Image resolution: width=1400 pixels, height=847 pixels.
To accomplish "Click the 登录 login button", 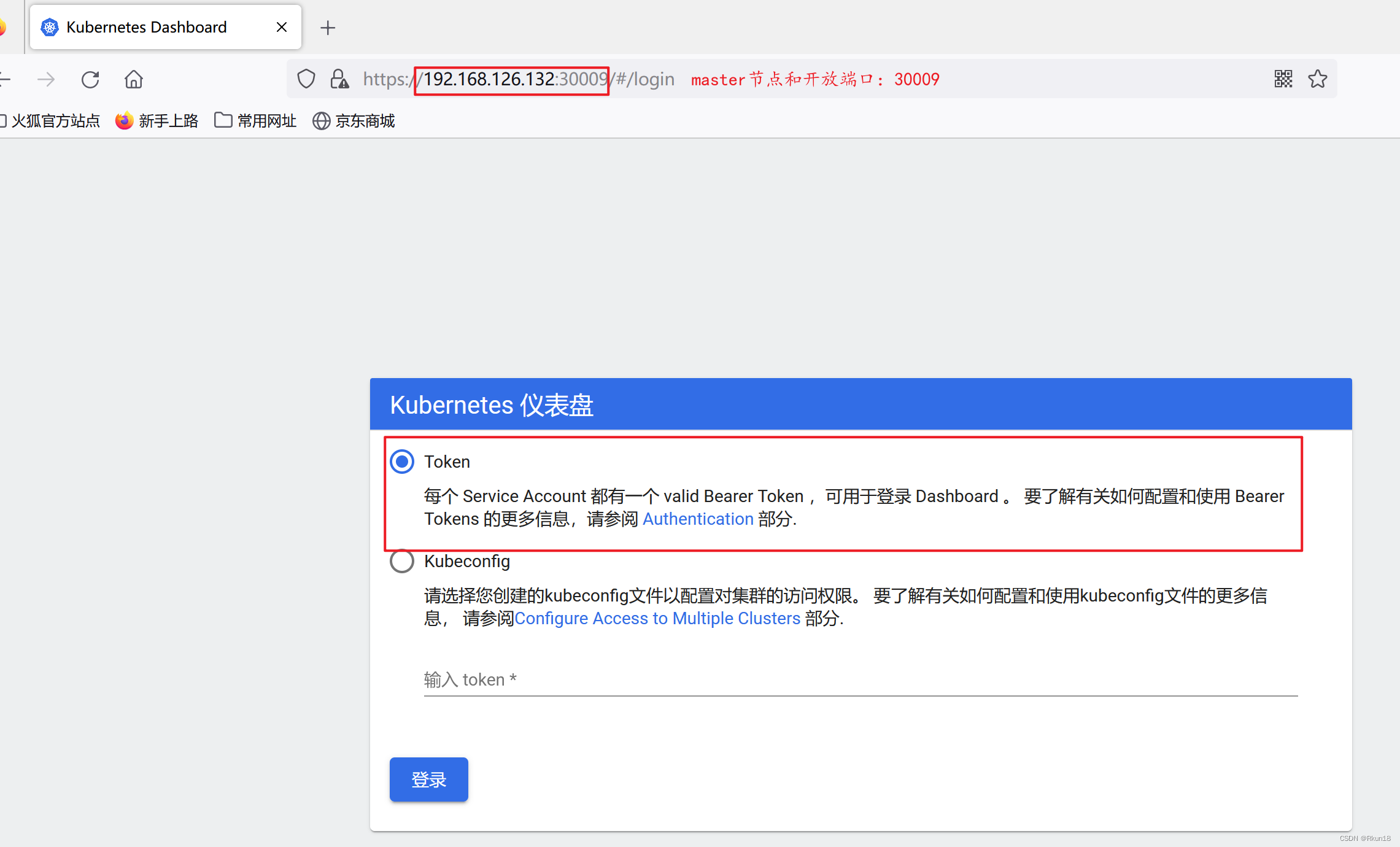I will tap(429, 779).
